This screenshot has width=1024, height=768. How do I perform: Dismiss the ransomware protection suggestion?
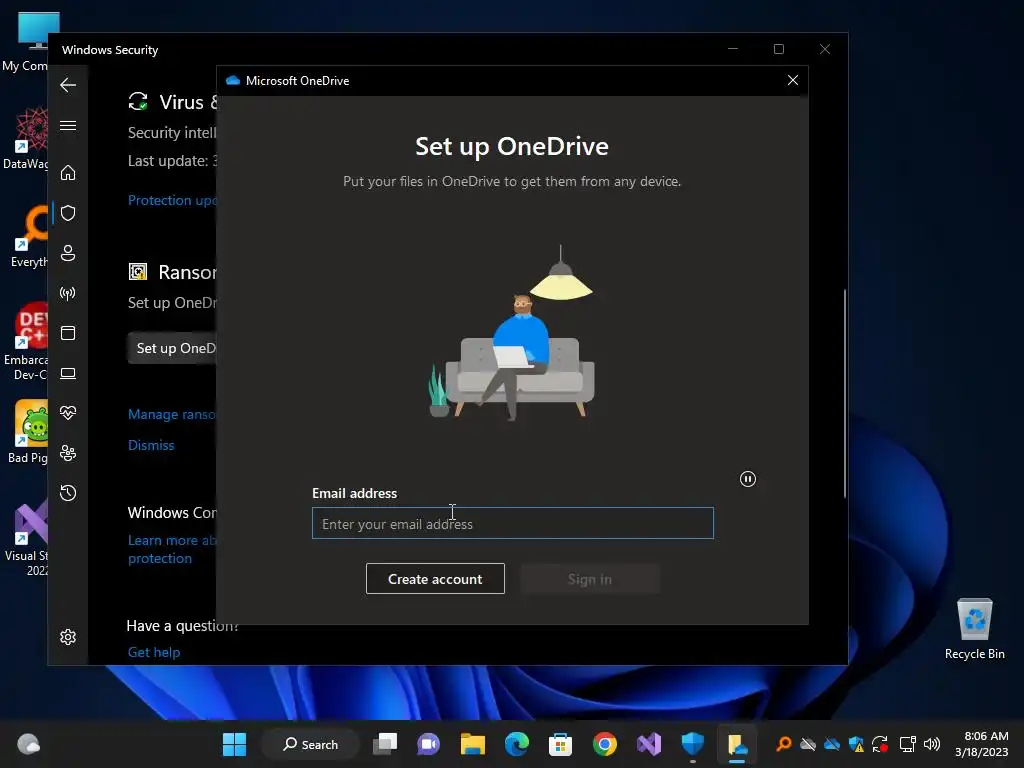(152, 445)
